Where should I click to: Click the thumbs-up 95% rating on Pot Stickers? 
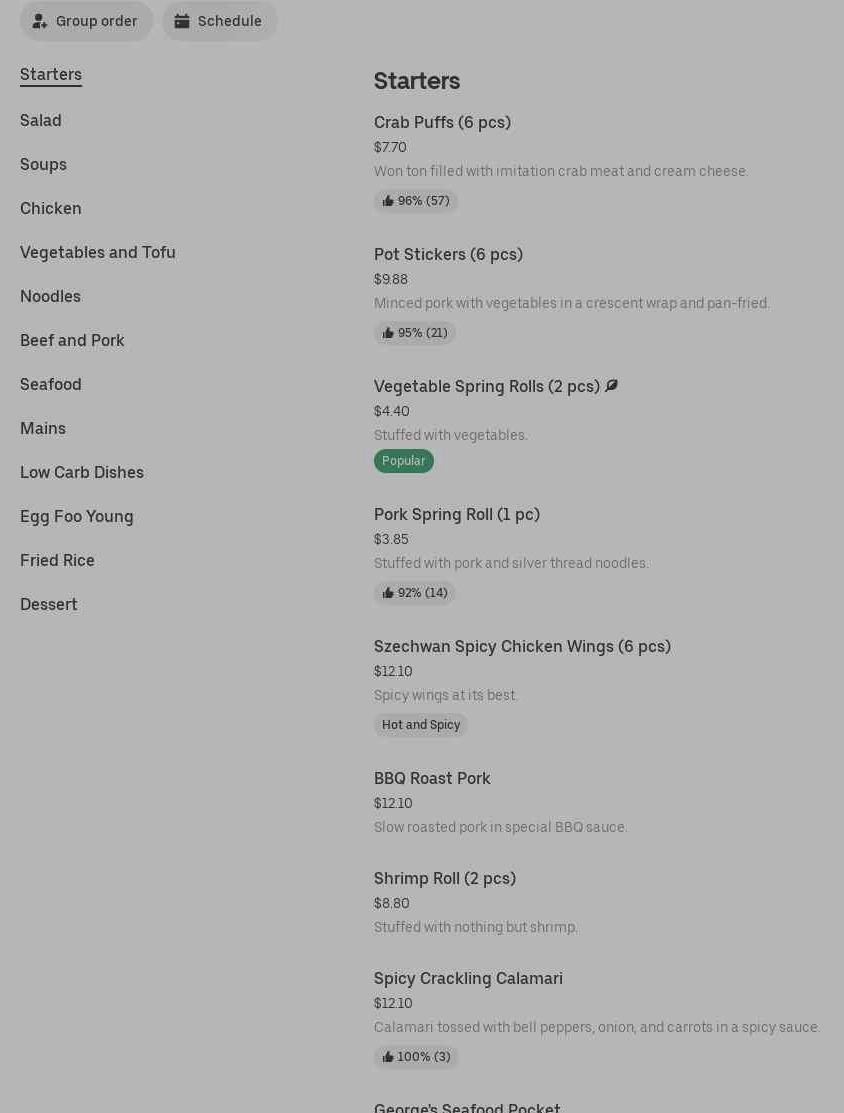pos(414,333)
